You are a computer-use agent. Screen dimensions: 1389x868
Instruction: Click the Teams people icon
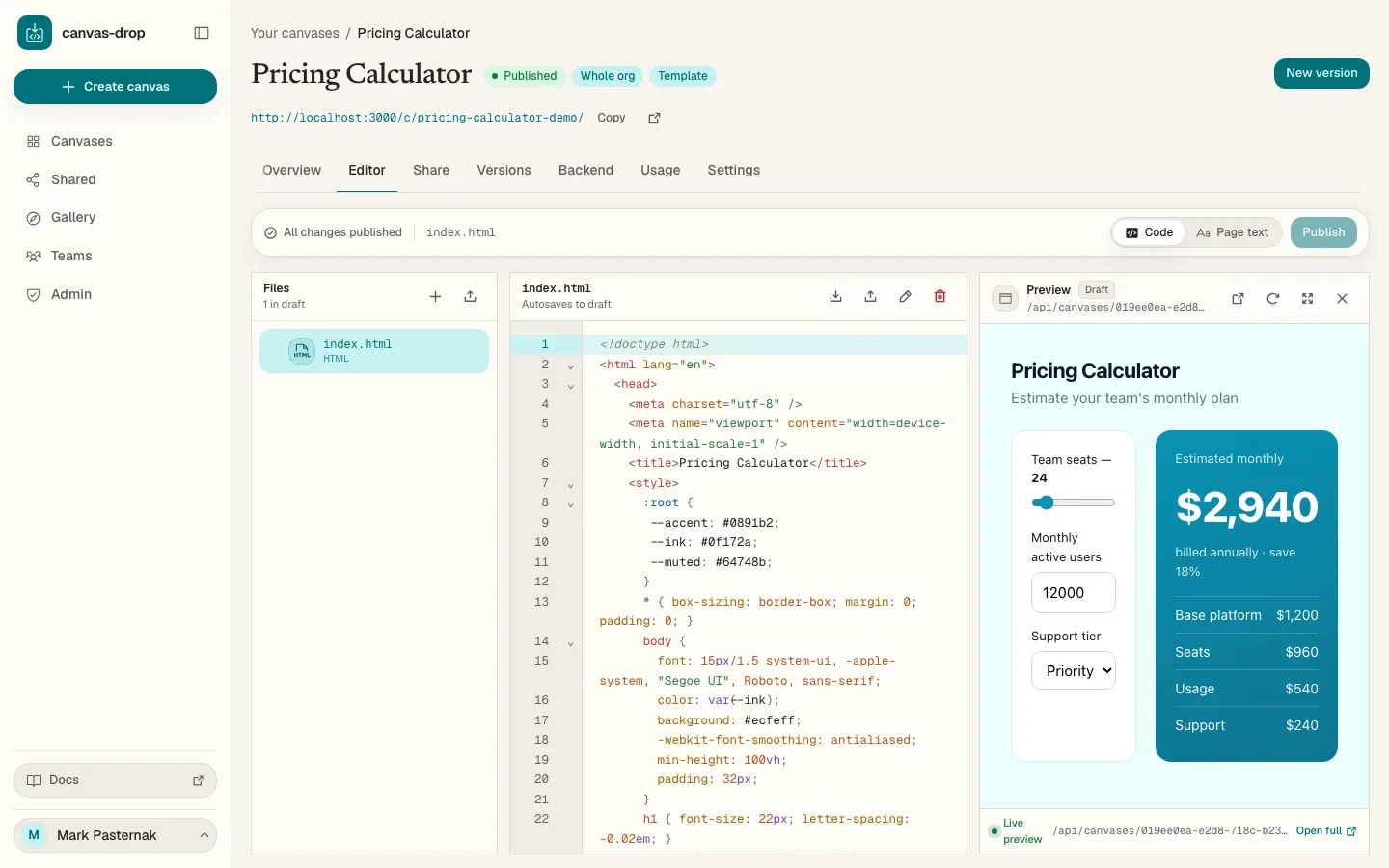(x=33, y=257)
